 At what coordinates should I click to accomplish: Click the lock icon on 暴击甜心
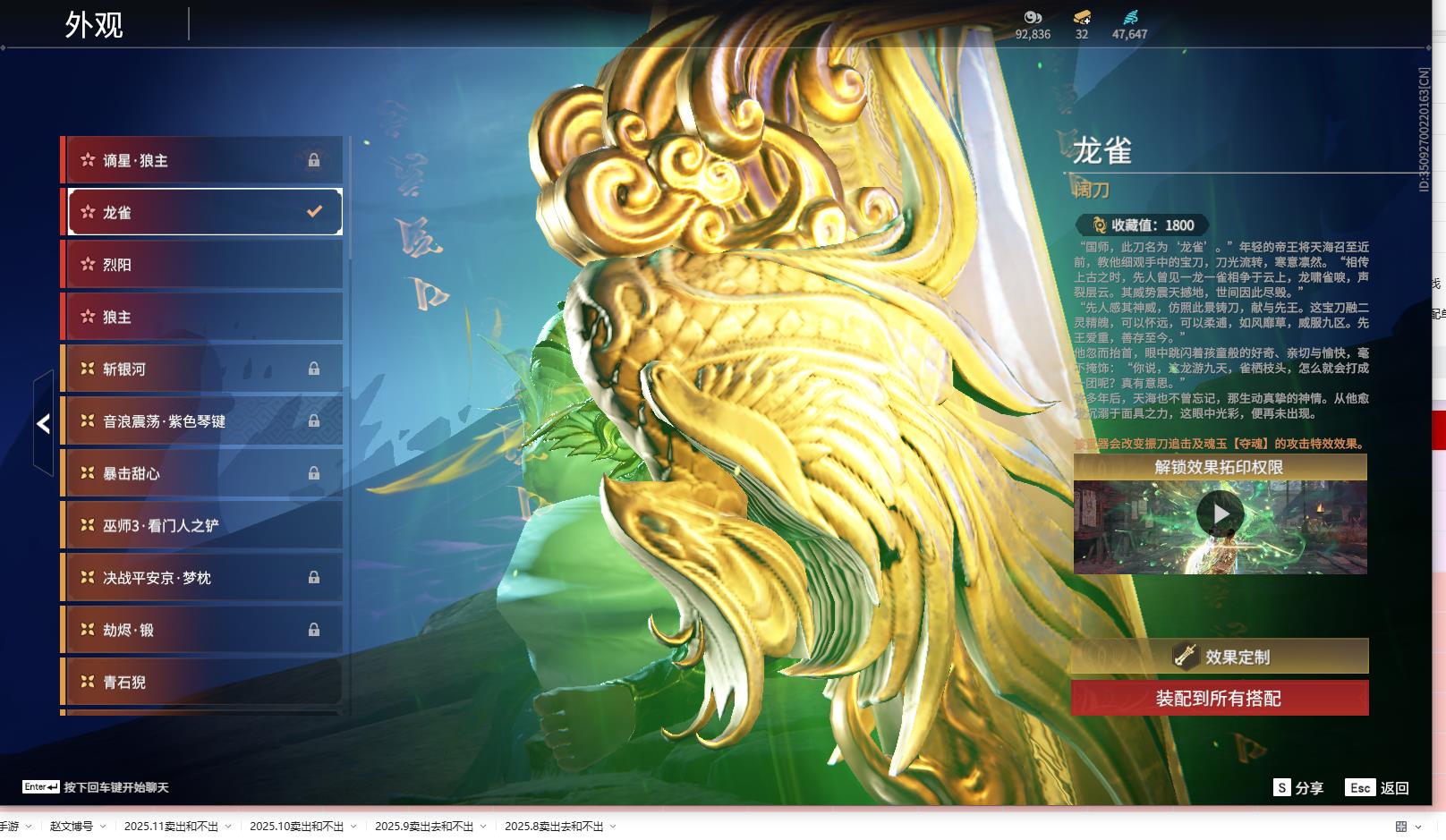pos(314,473)
